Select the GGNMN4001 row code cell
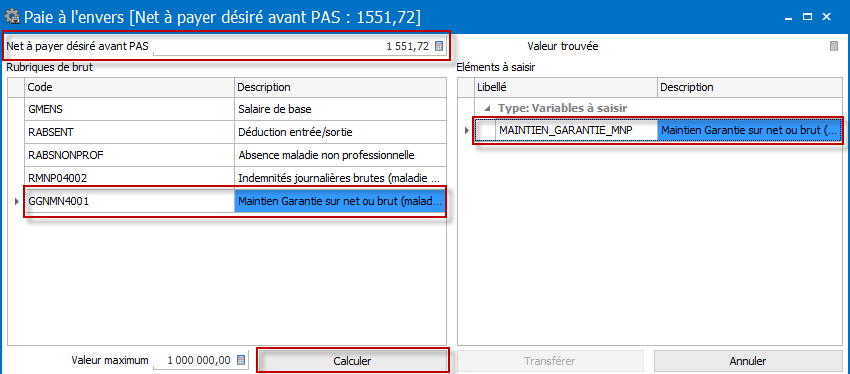The height and width of the screenshot is (374, 850). click(x=130, y=202)
